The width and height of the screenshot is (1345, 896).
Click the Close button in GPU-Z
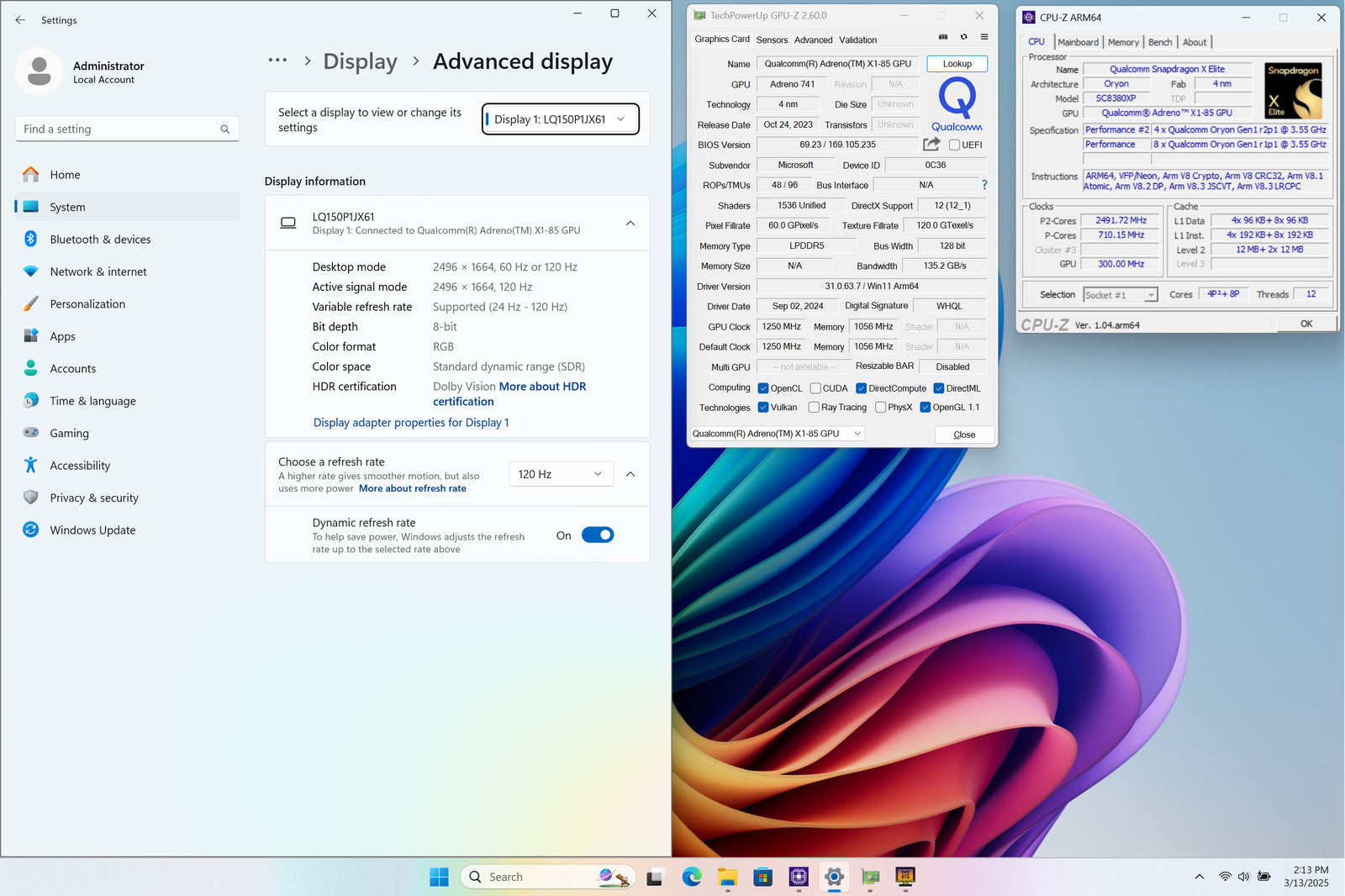point(964,435)
